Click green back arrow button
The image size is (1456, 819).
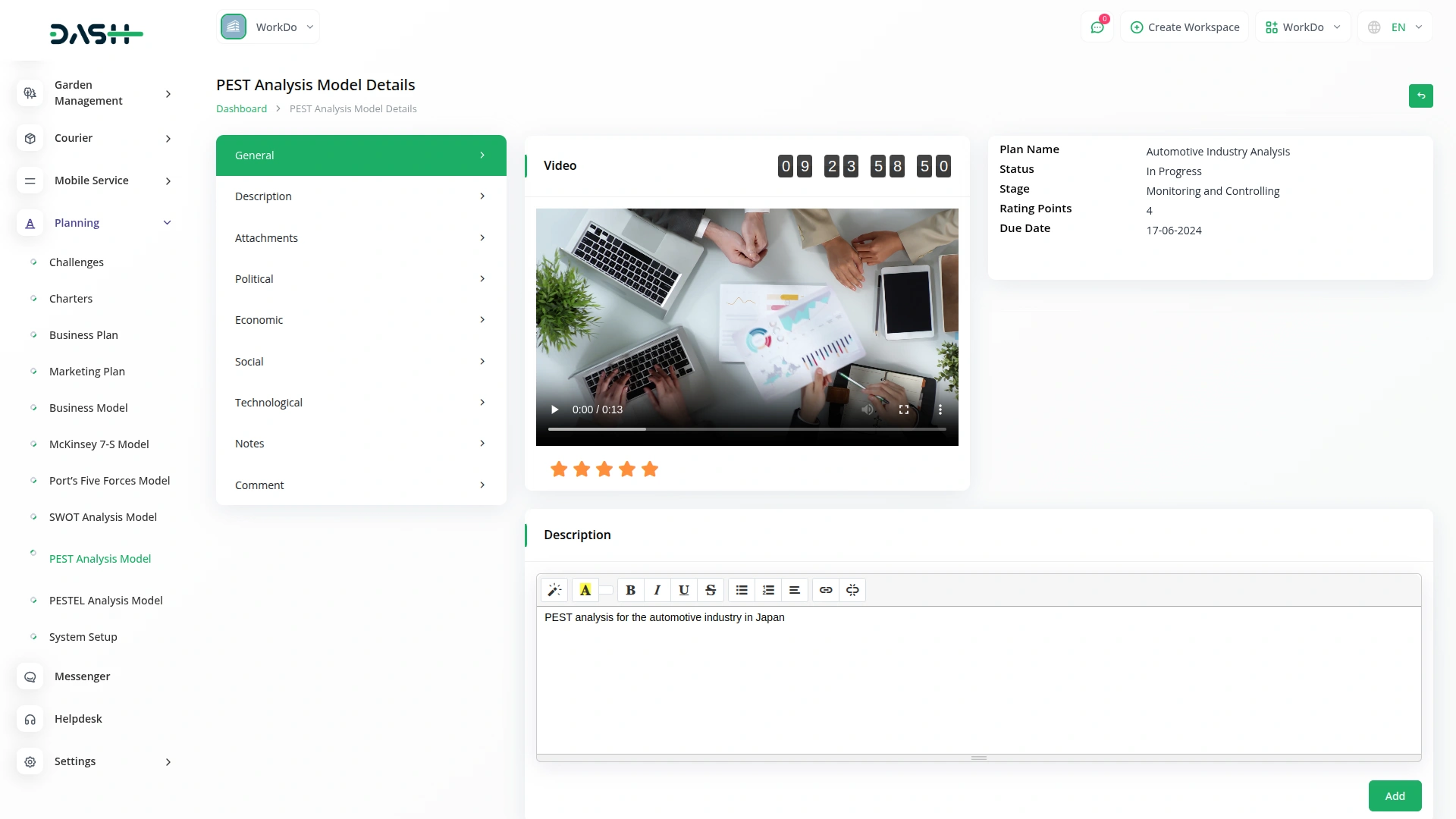point(1420,96)
